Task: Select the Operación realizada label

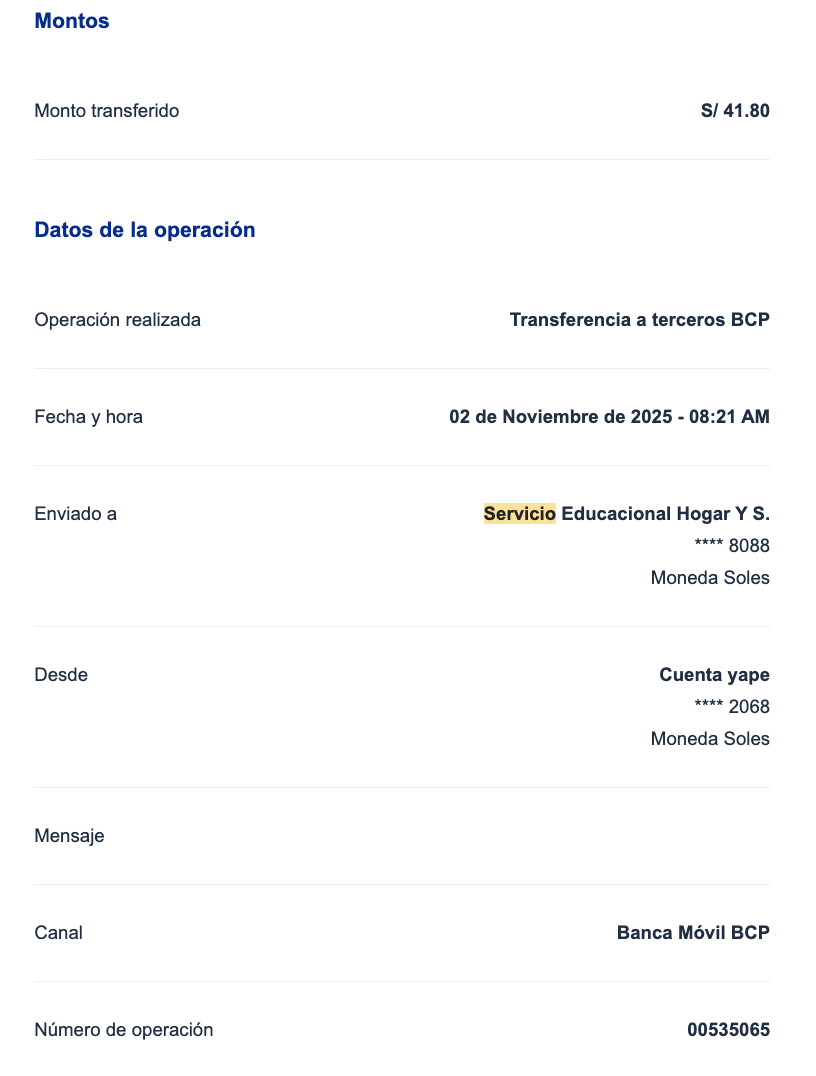Action: coord(117,320)
